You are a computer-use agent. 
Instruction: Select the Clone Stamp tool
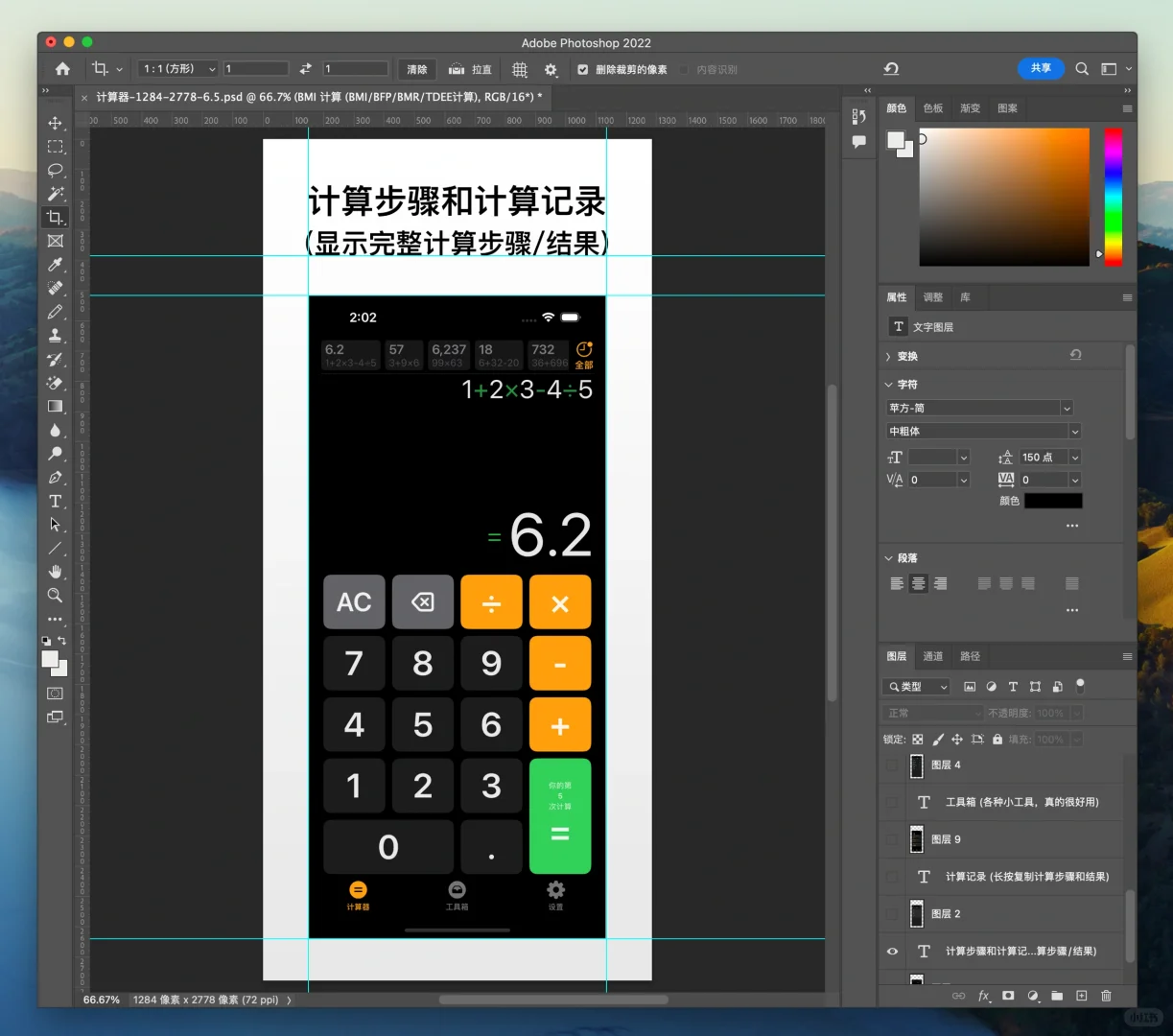click(55, 335)
